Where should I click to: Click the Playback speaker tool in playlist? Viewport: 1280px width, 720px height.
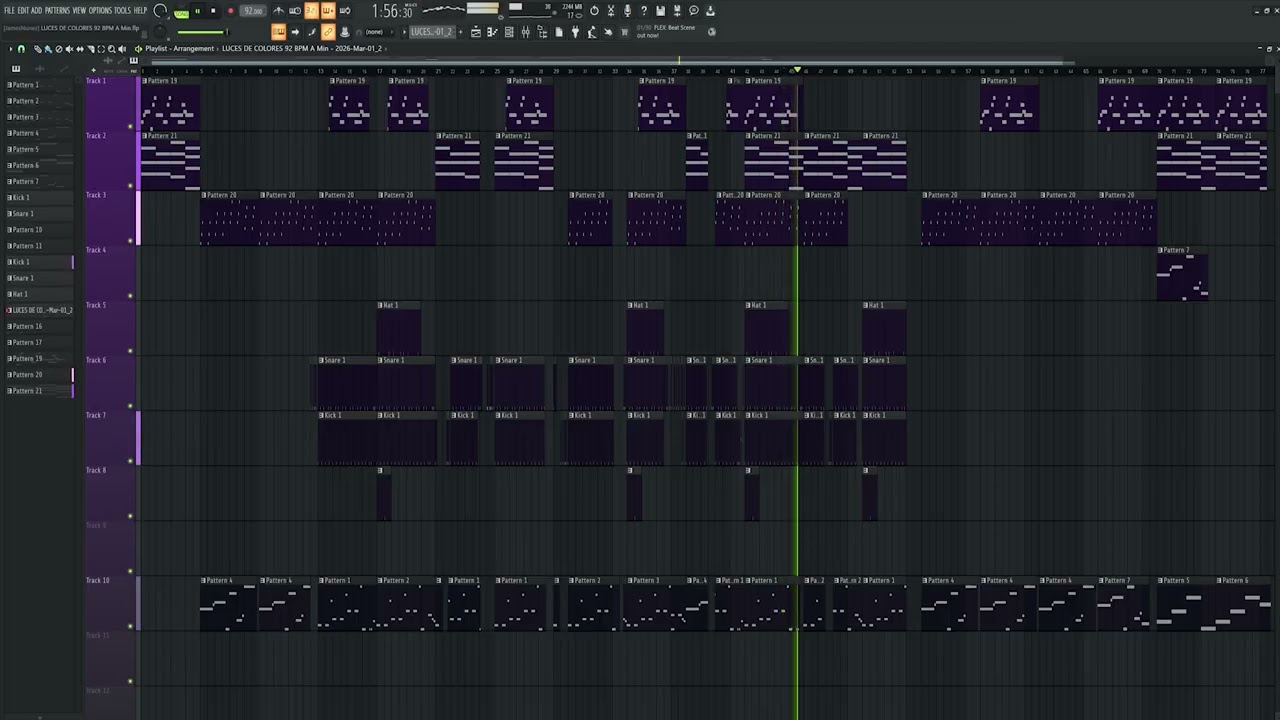[122, 49]
